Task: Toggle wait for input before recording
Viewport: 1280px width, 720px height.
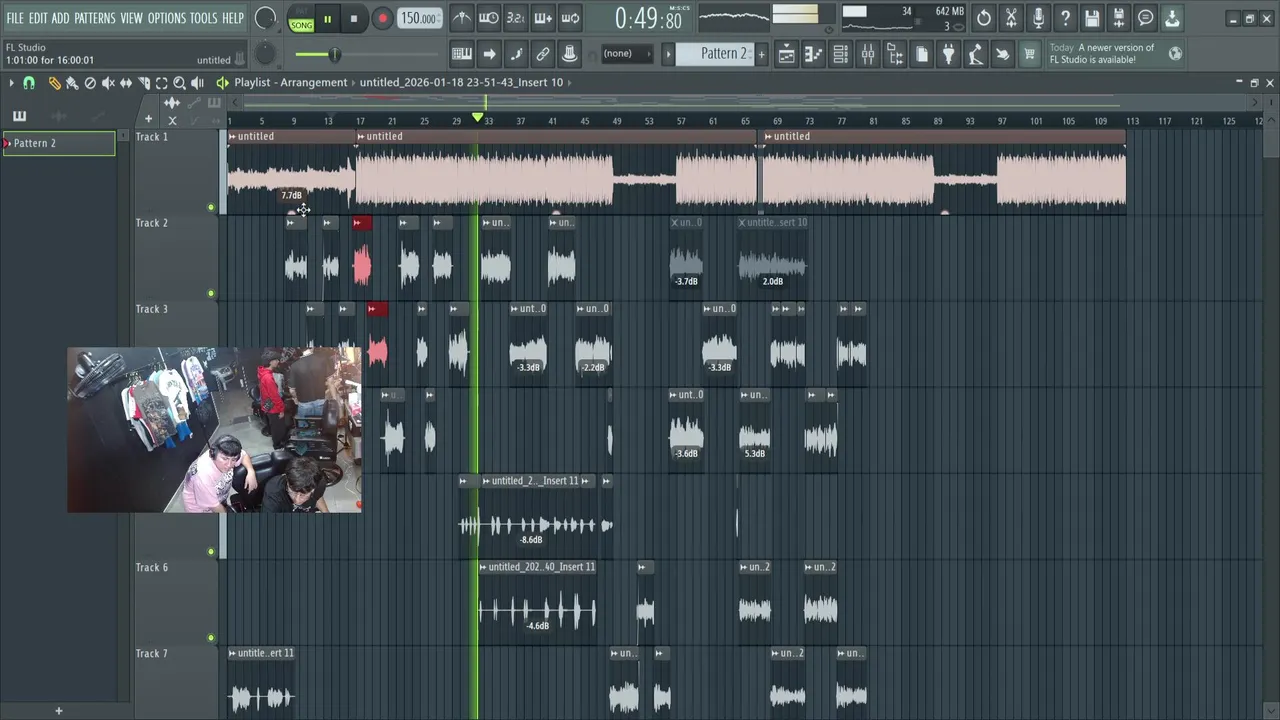Action: point(489,18)
